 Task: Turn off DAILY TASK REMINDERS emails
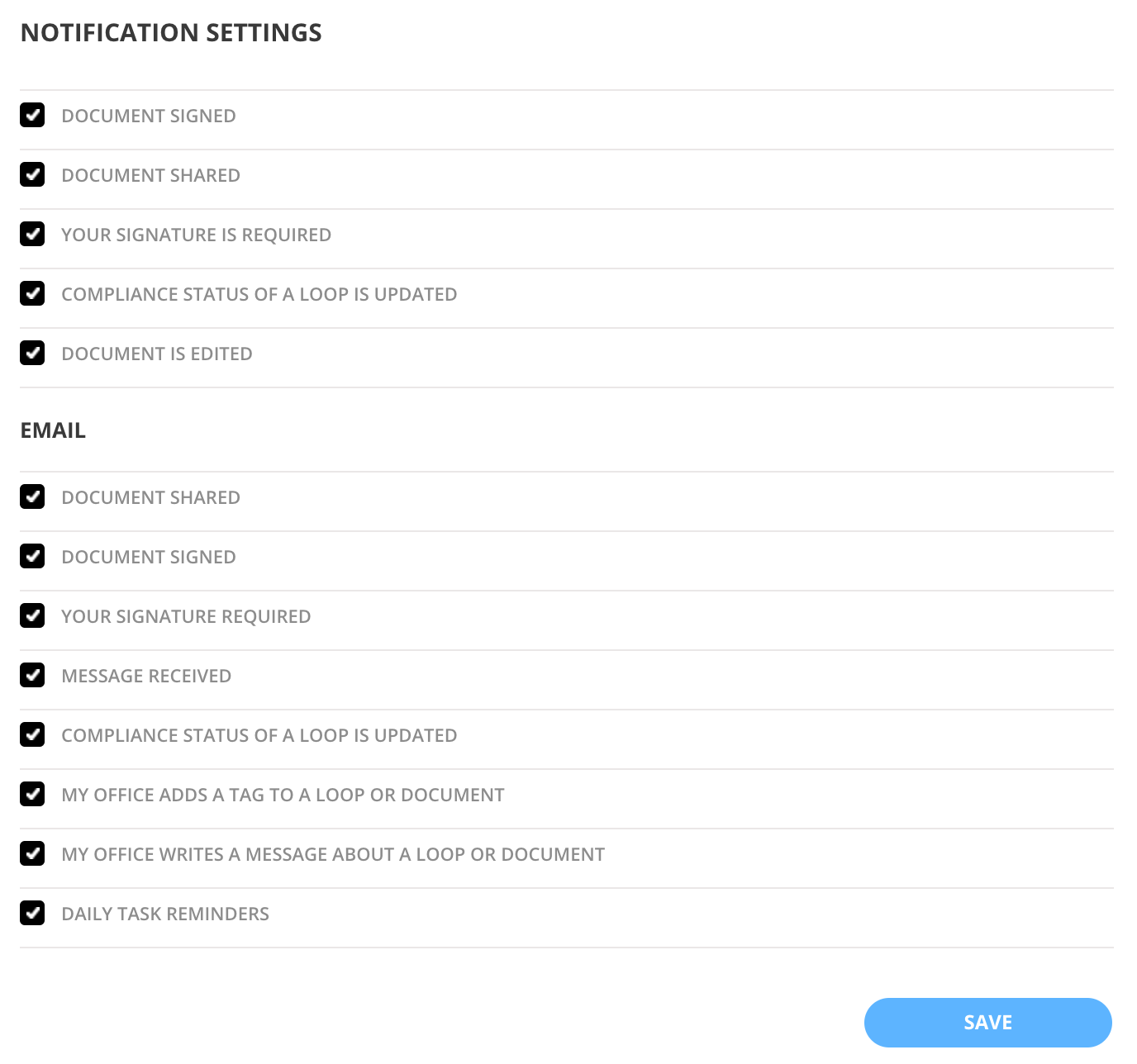[32, 914]
